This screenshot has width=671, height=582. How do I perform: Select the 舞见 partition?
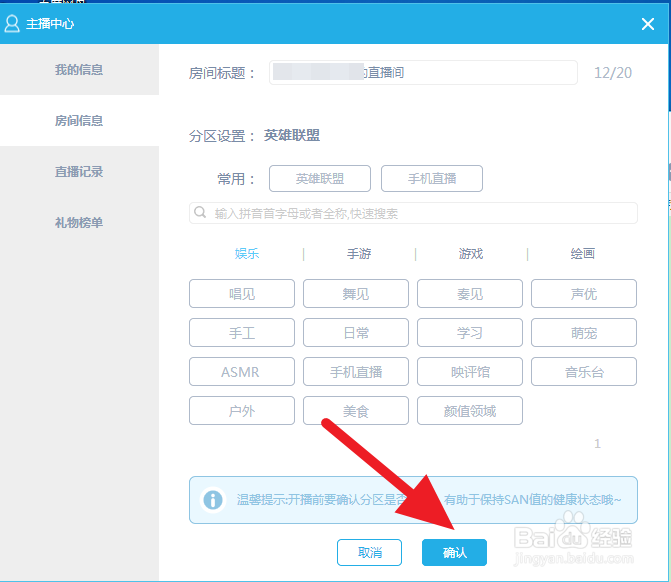coord(356,294)
